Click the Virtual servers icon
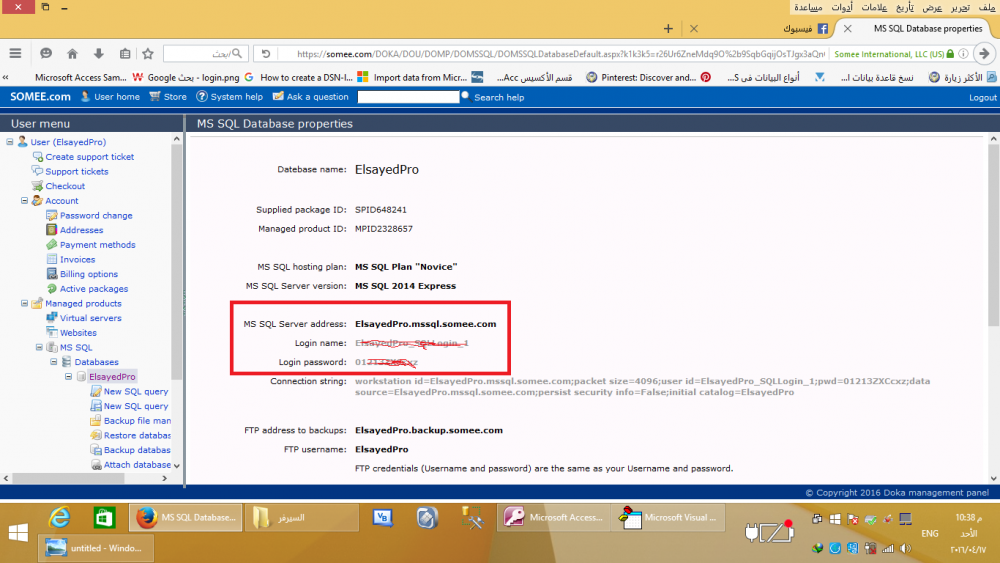This screenshot has width=1000, height=563. [x=52, y=318]
